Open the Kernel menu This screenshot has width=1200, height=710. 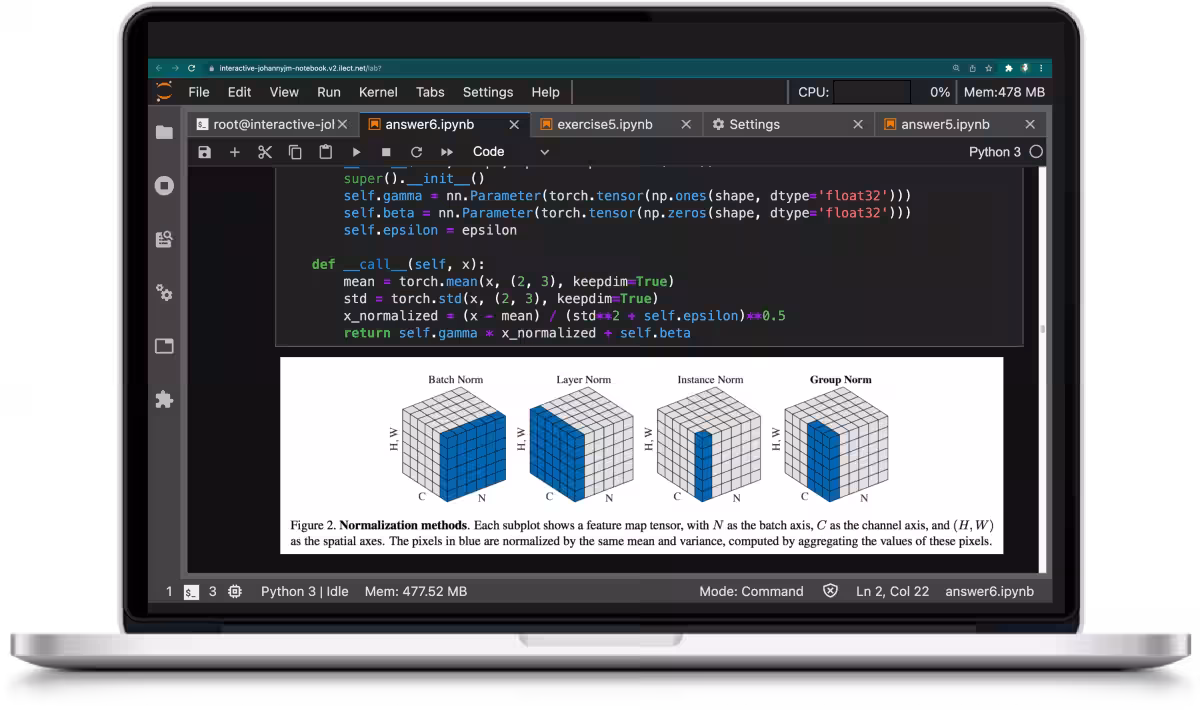click(378, 92)
